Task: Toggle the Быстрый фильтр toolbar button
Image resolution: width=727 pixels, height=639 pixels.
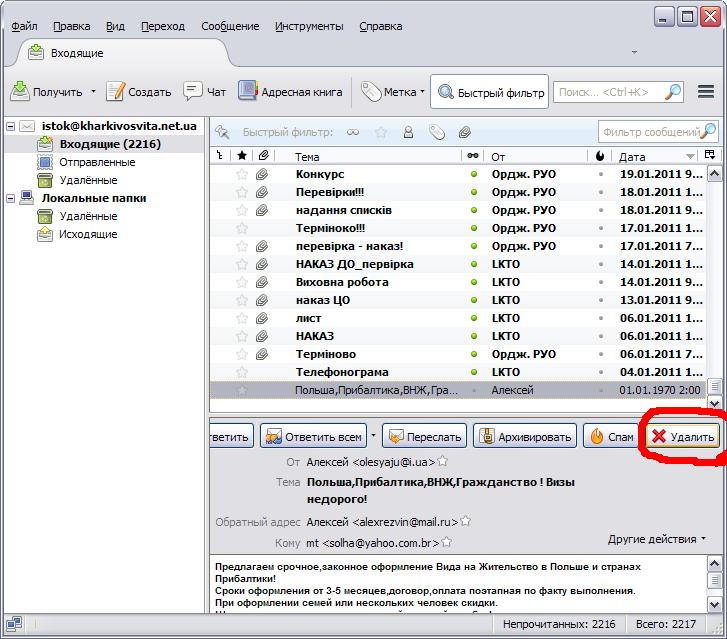Action: (490, 92)
